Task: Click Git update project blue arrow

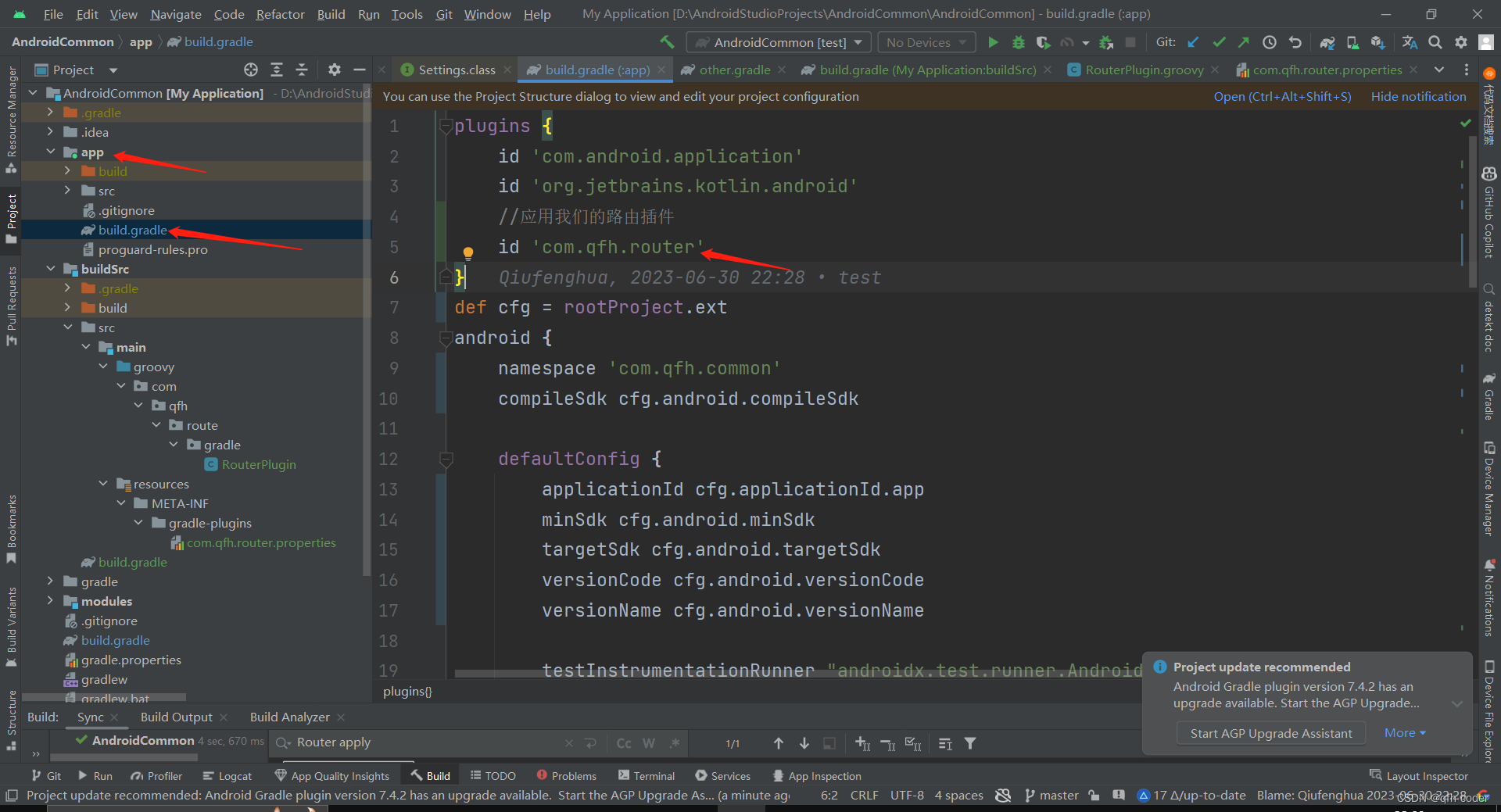Action: click(1193, 42)
